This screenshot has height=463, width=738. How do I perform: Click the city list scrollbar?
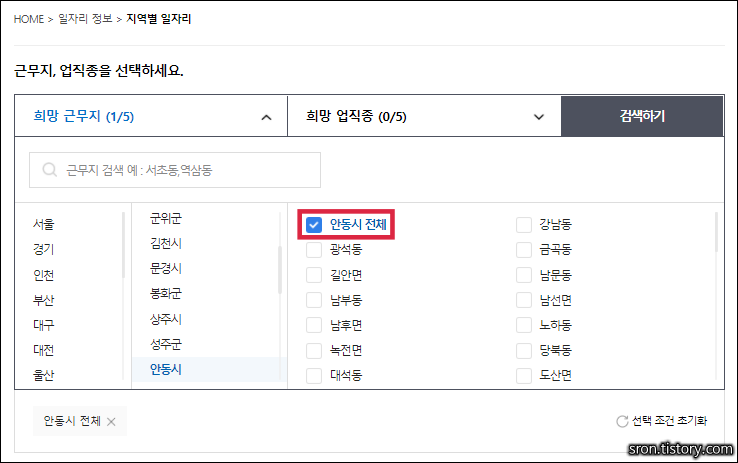coord(280,270)
